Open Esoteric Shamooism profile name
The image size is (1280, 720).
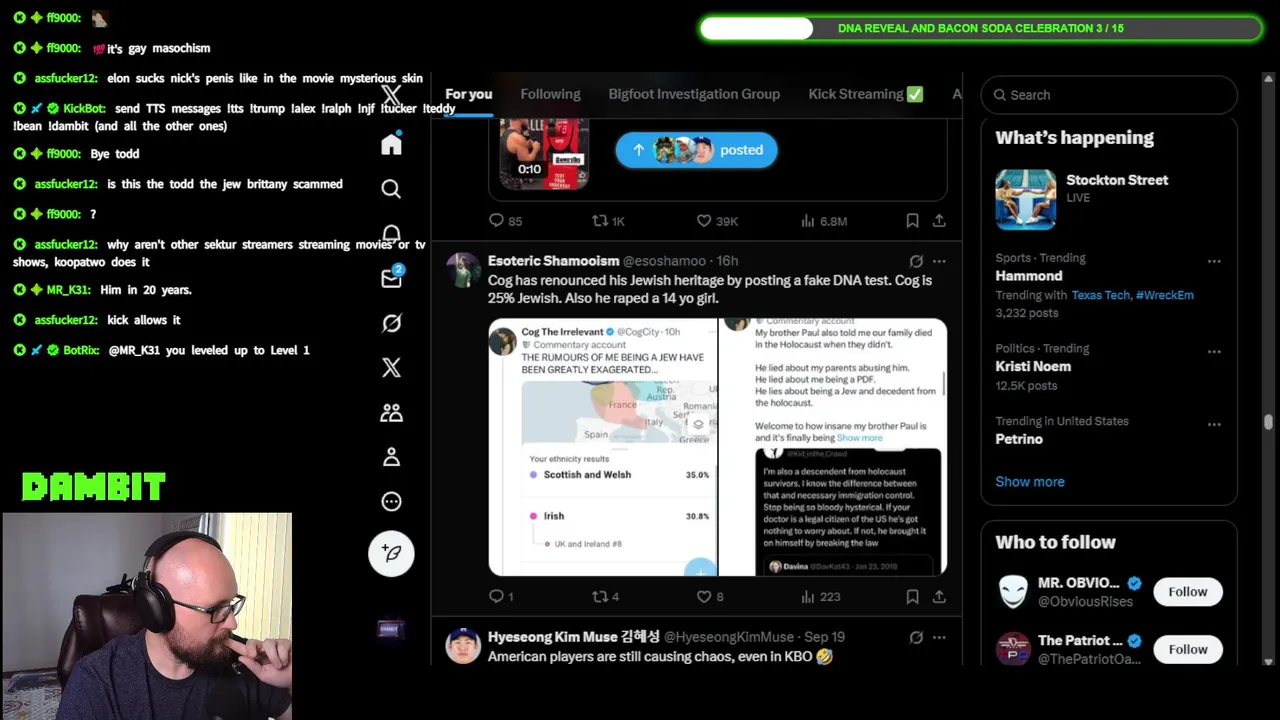click(x=553, y=261)
